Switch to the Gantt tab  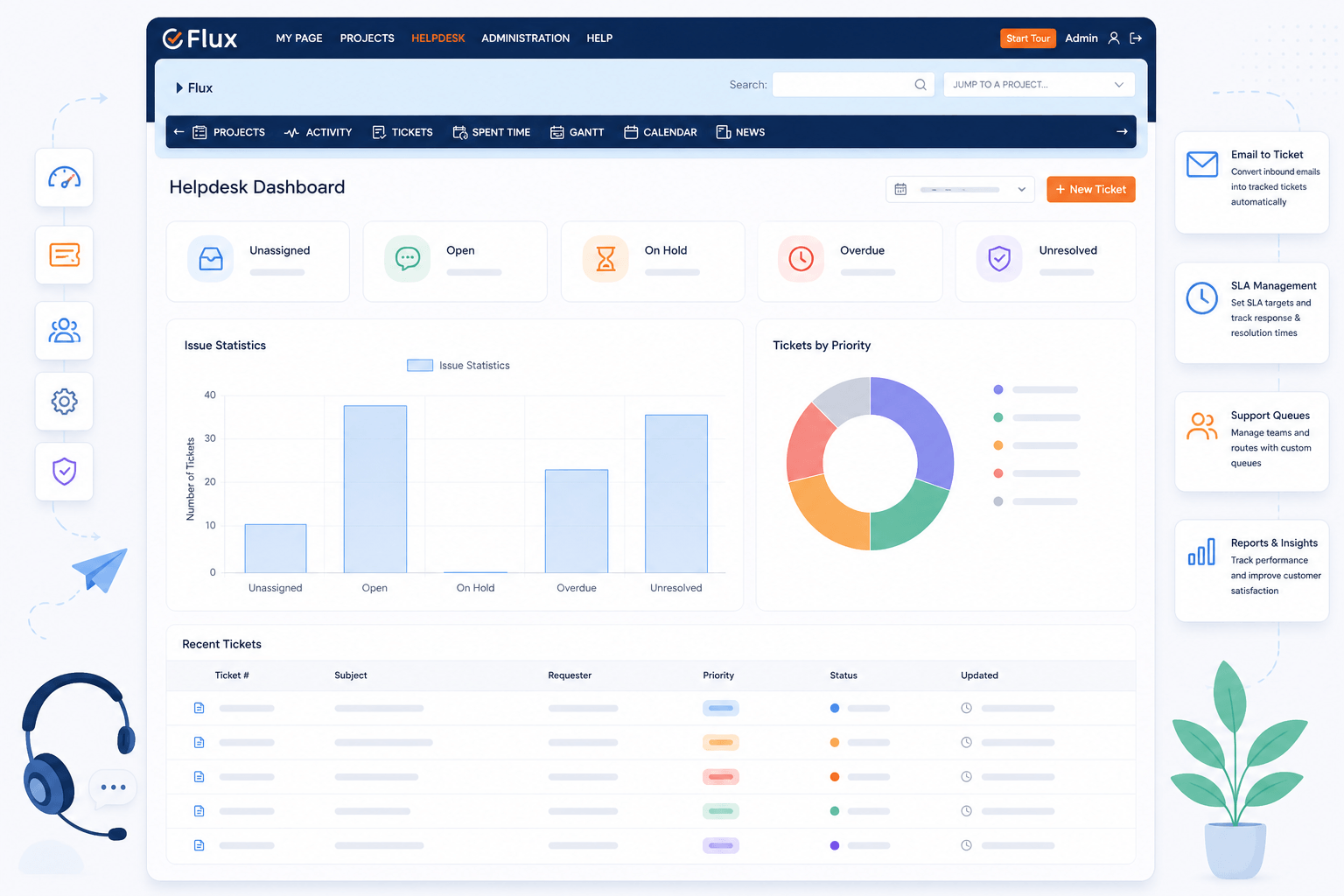click(577, 132)
